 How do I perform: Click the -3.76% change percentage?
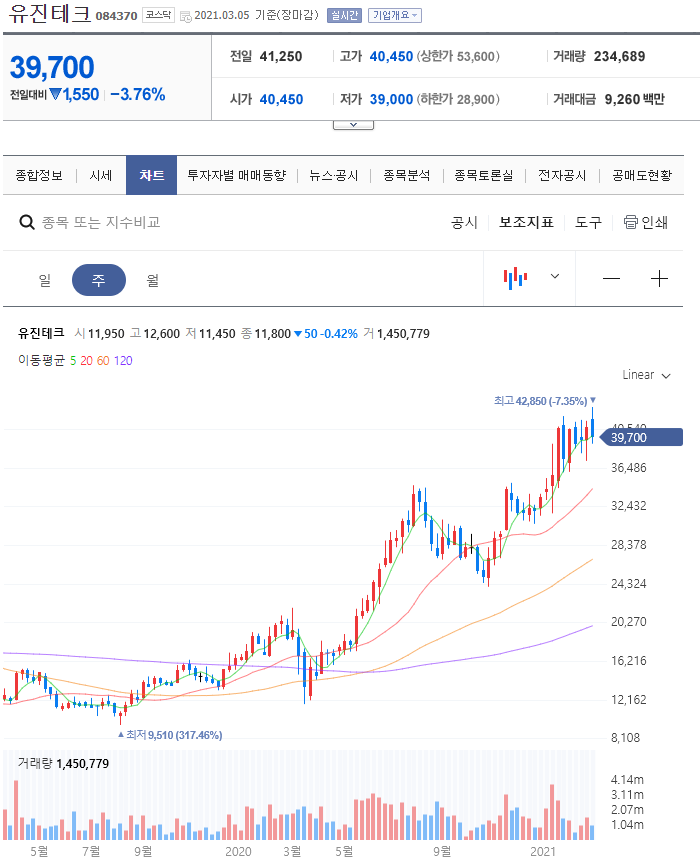tap(138, 94)
